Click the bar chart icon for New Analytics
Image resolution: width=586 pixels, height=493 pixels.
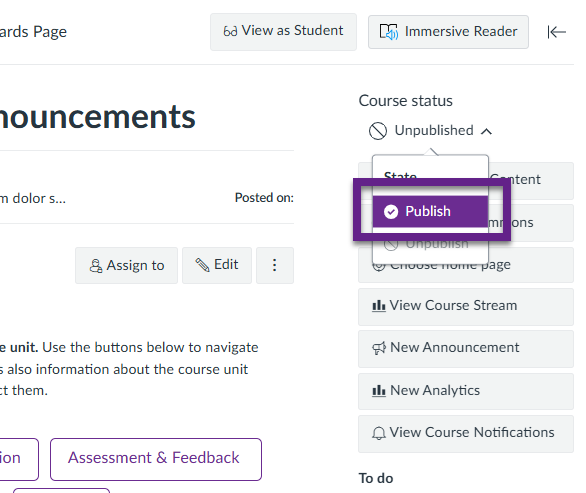pos(379,391)
